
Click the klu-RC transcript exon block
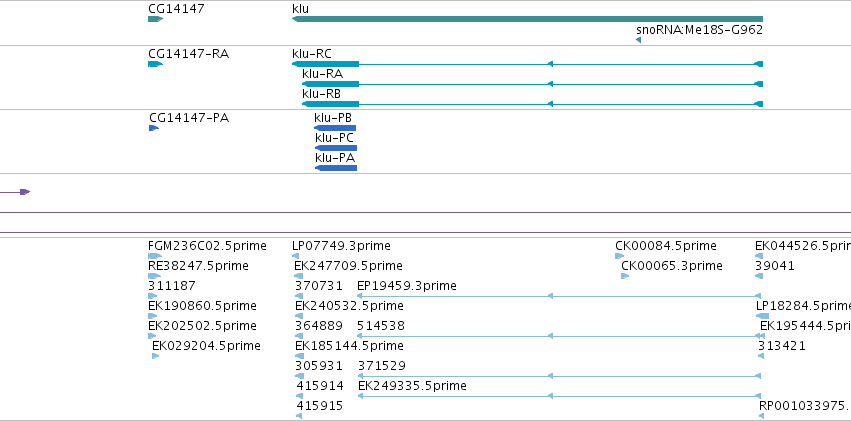coord(326,64)
